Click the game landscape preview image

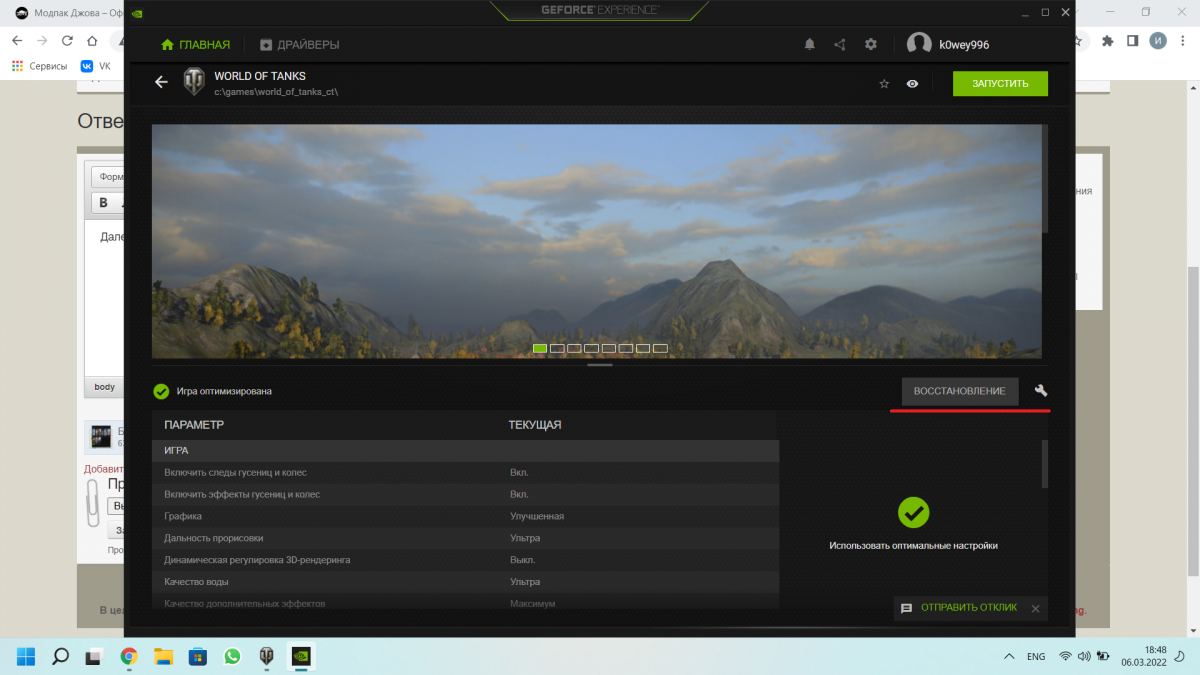click(x=596, y=241)
